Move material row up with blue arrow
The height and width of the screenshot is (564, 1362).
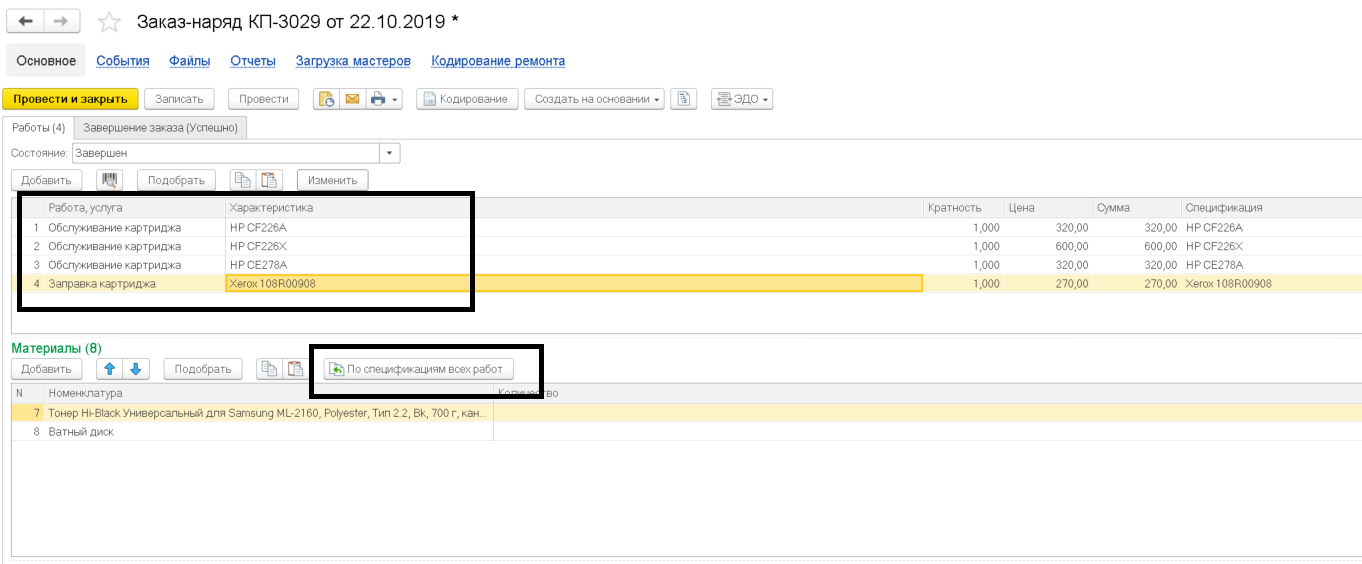(x=111, y=369)
